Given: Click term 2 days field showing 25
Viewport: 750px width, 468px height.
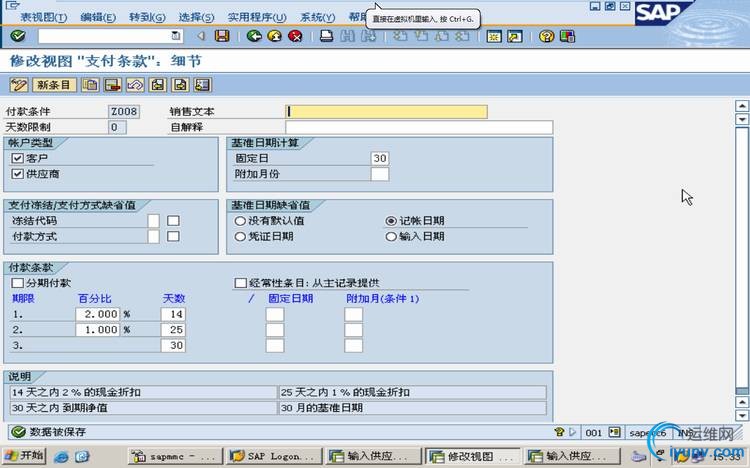Looking at the screenshot, I should (x=173, y=330).
